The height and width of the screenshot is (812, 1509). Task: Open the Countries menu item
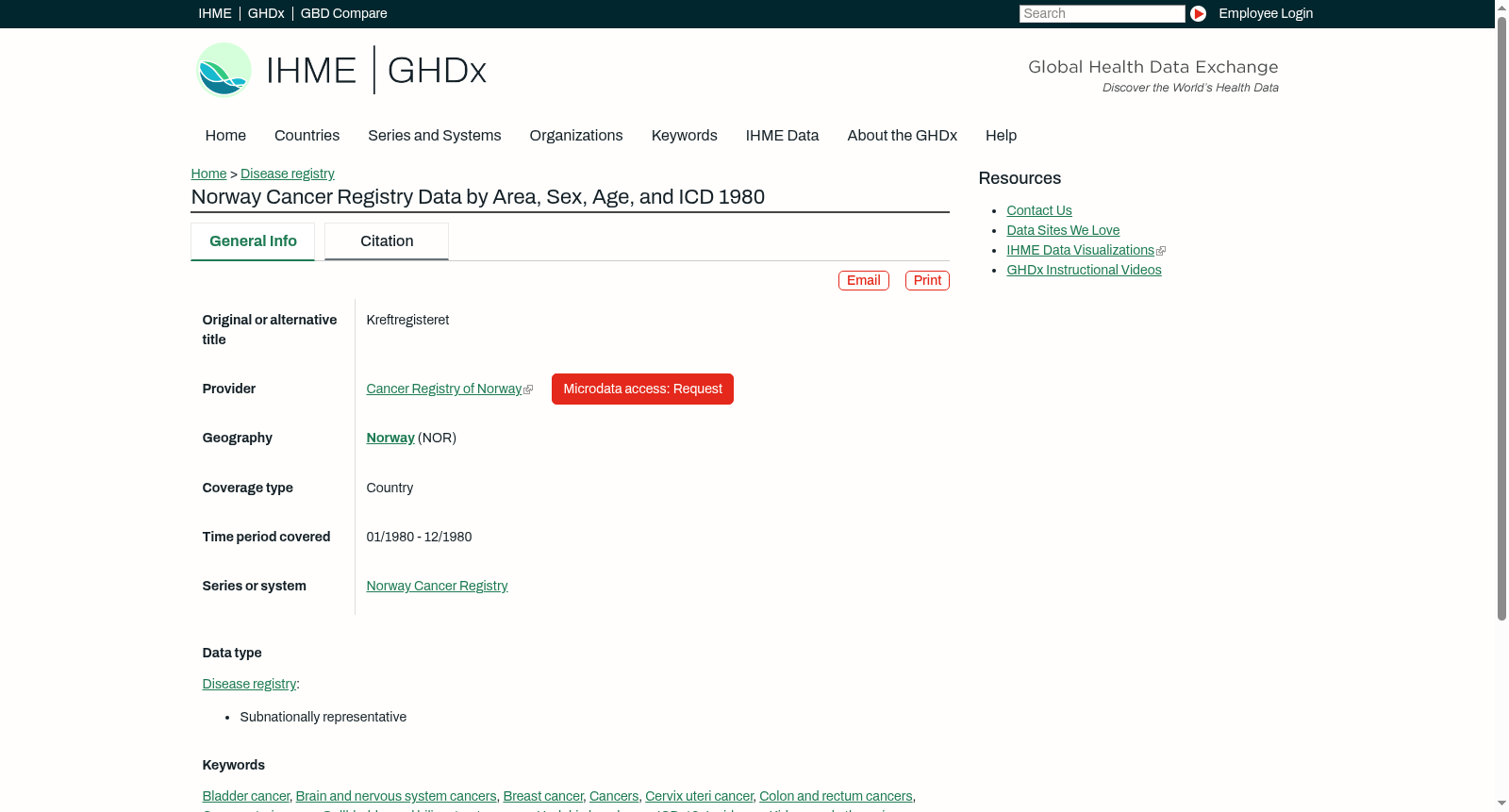tap(307, 136)
